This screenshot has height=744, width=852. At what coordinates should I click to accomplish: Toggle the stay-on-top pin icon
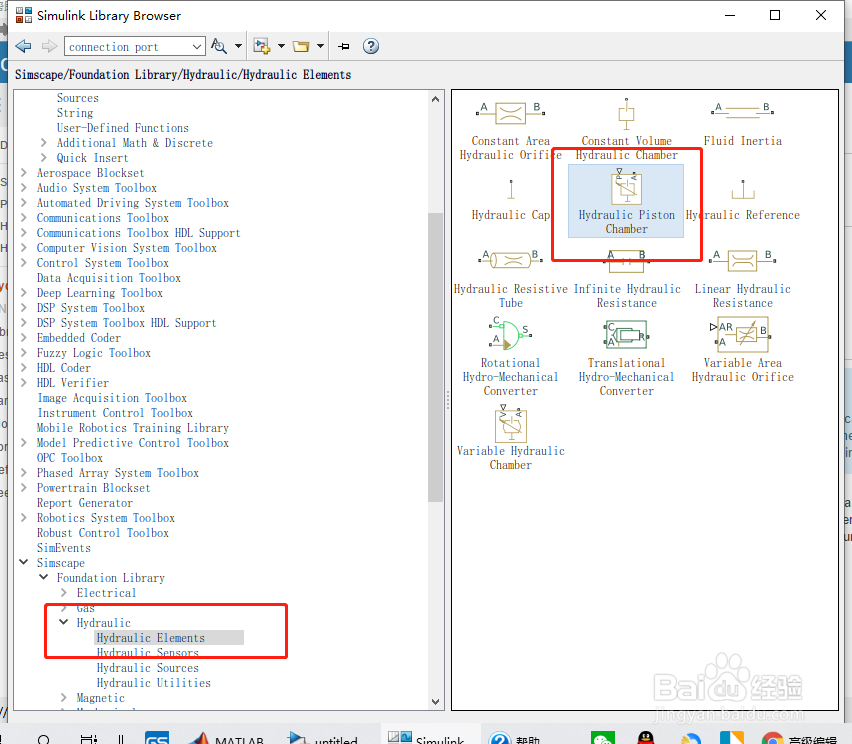343,46
